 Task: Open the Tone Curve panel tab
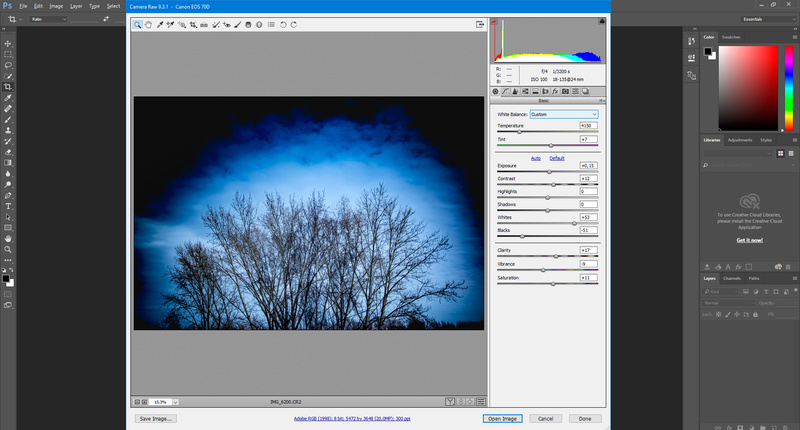(x=506, y=91)
